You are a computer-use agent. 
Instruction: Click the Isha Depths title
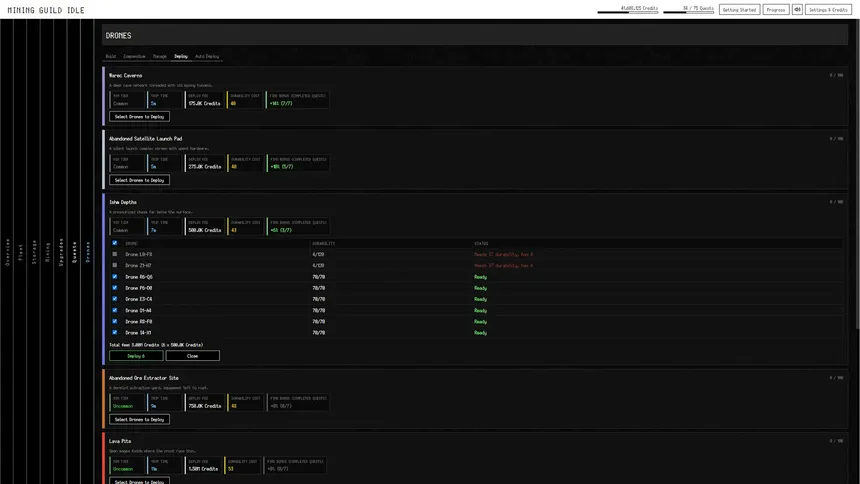123,202
